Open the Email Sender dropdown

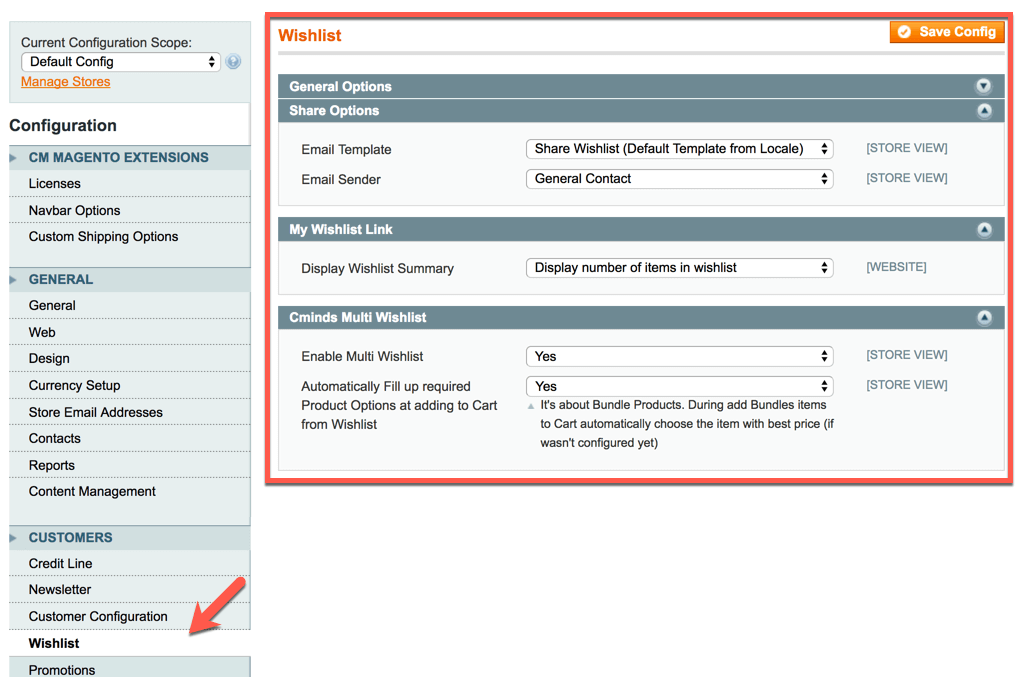(x=679, y=179)
